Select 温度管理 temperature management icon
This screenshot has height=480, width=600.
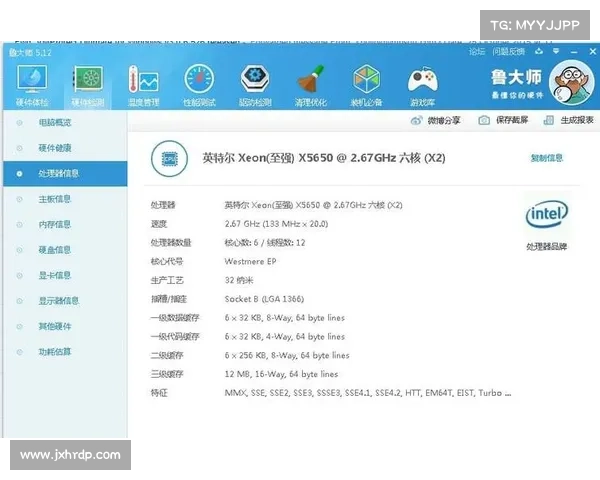(143, 80)
